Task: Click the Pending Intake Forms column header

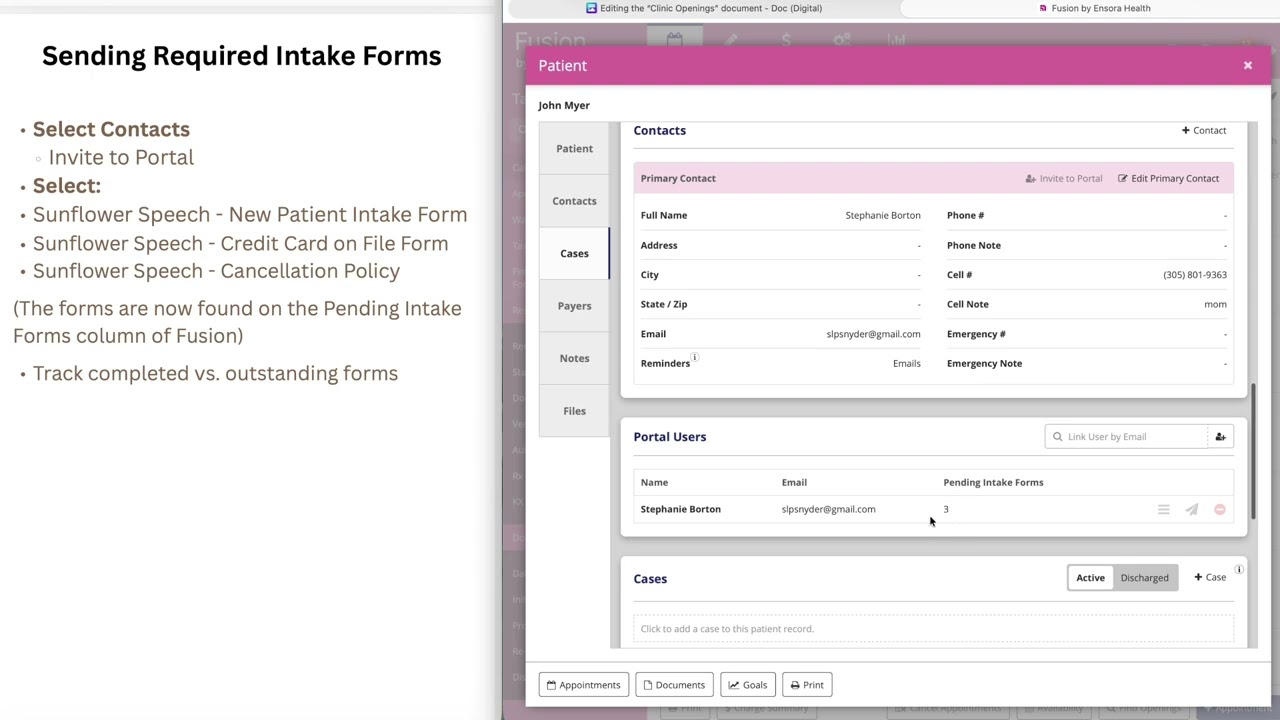Action: [x=993, y=482]
